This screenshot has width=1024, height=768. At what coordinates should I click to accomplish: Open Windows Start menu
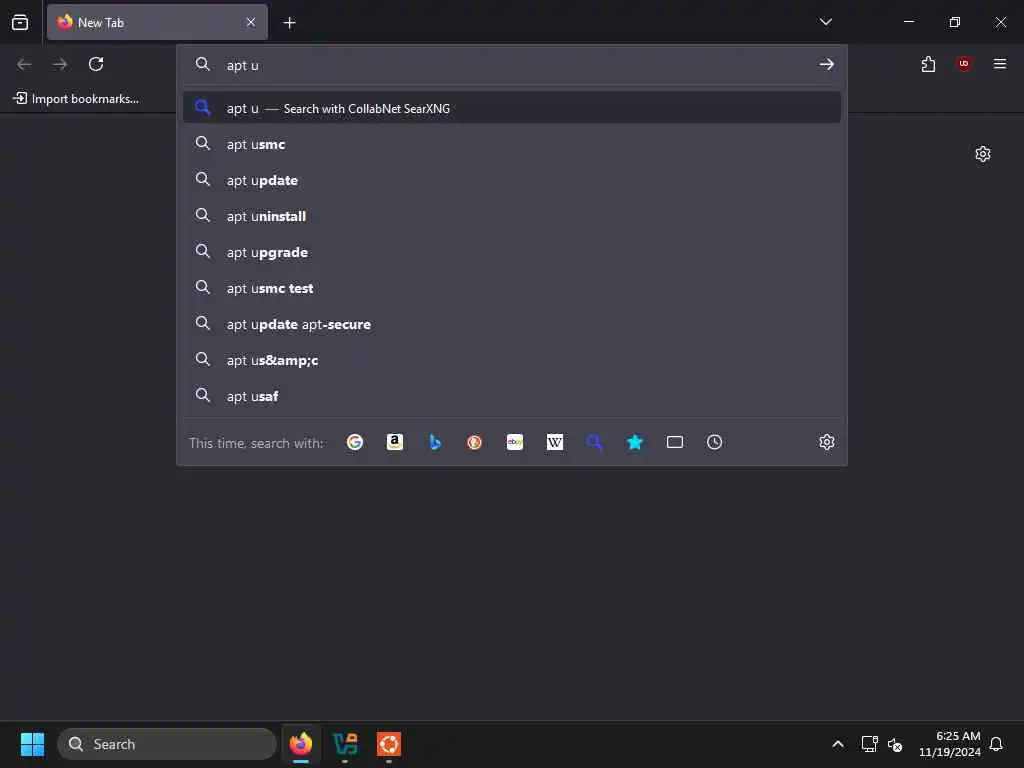(x=32, y=744)
